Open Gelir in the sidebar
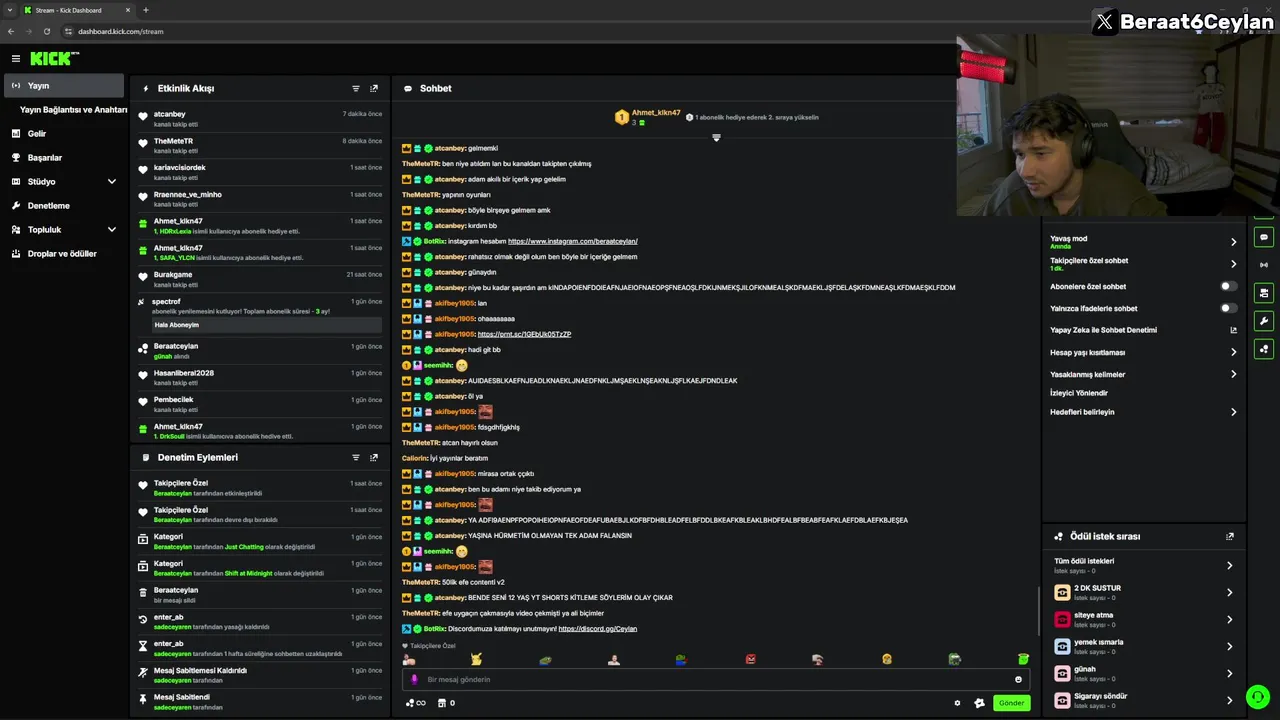The width and height of the screenshot is (1280, 720). pyautogui.click(x=64, y=134)
